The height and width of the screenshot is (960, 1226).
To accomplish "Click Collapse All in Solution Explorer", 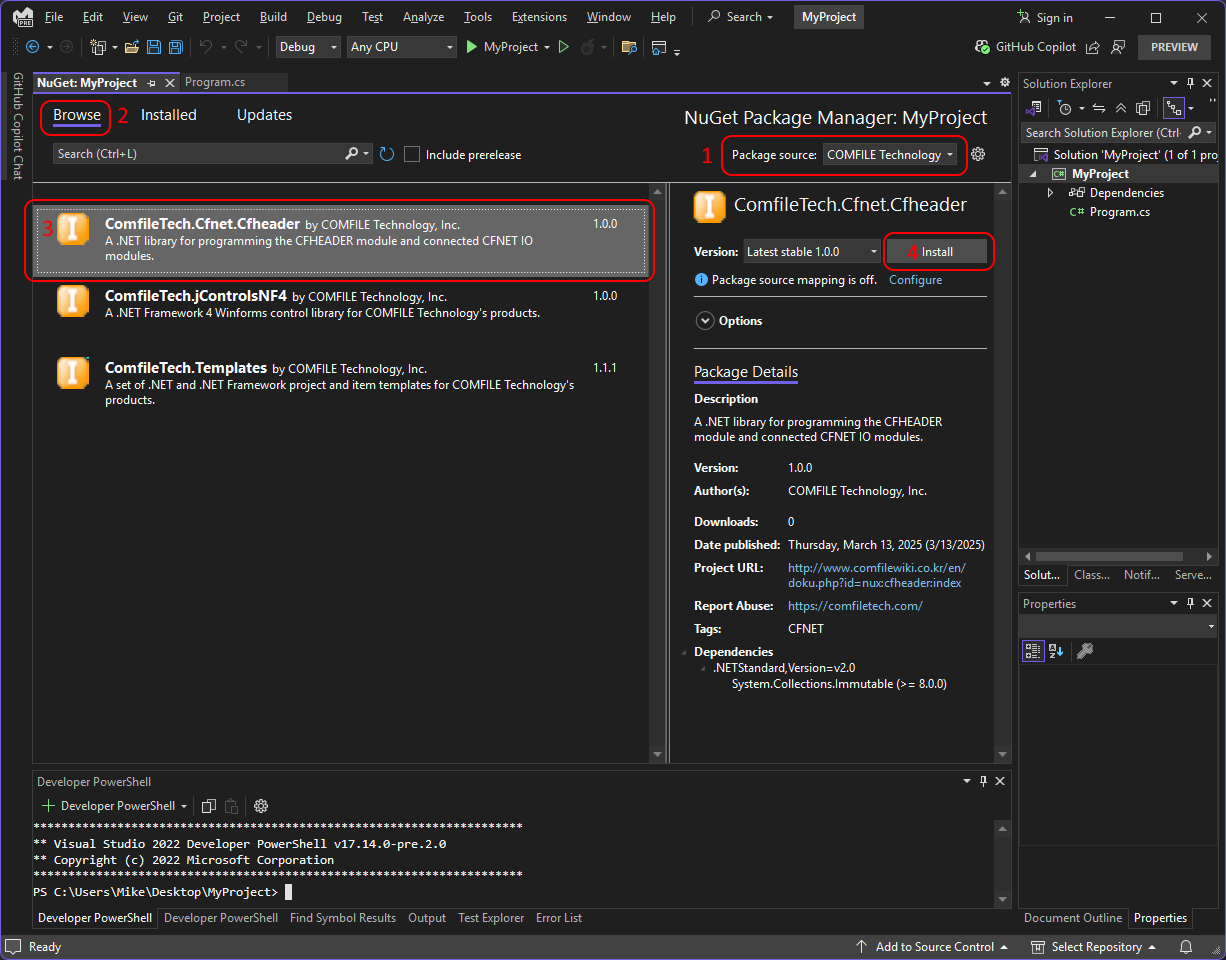I will (1120, 108).
